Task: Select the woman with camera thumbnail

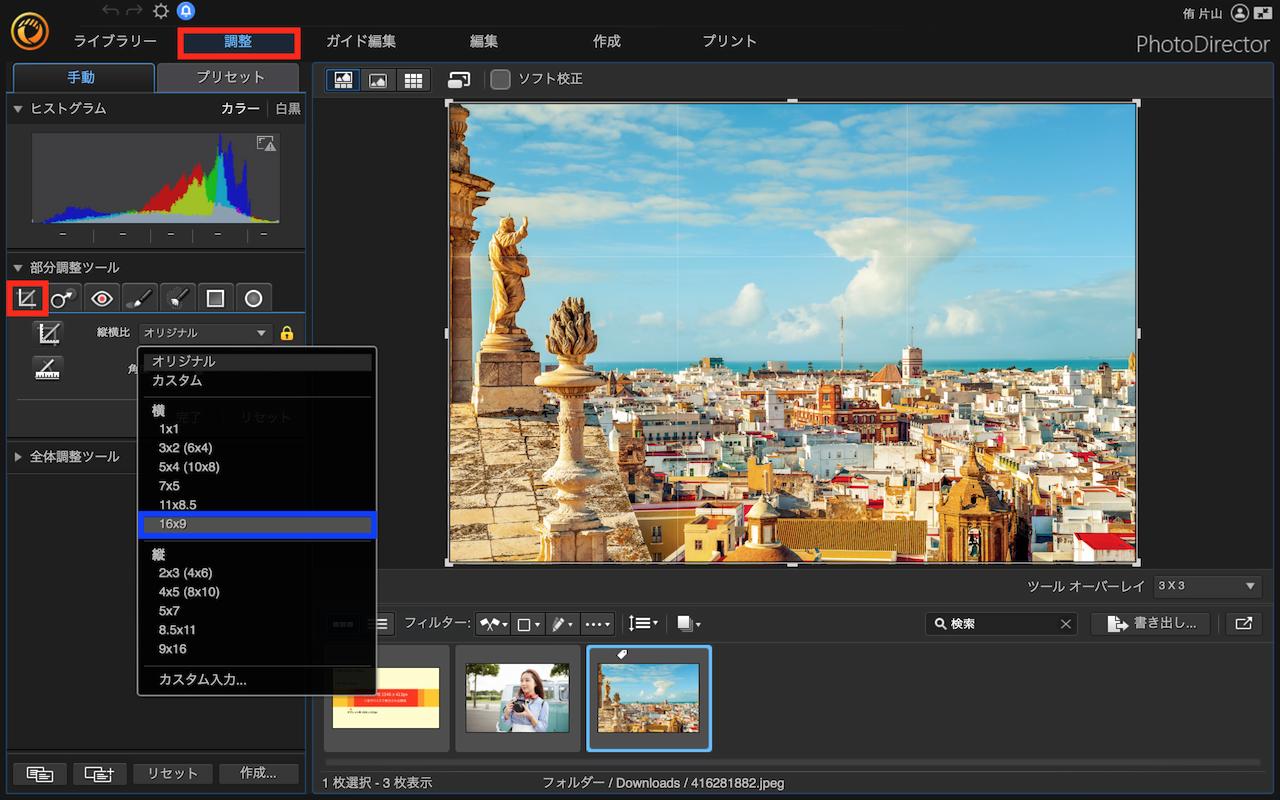Action: click(517, 698)
